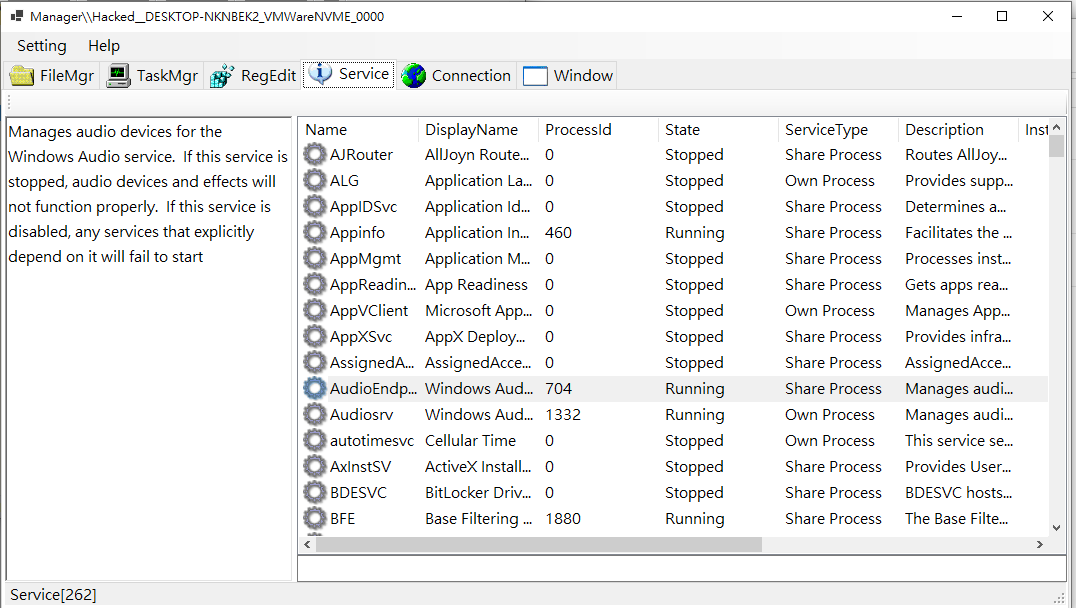Sort by ProcessId column header
Screen dimensions: 1076x608
click(x=598, y=130)
